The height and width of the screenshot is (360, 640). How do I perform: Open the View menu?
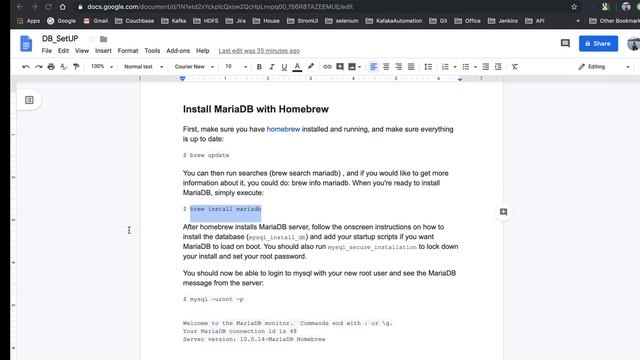pyautogui.click(x=82, y=51)
